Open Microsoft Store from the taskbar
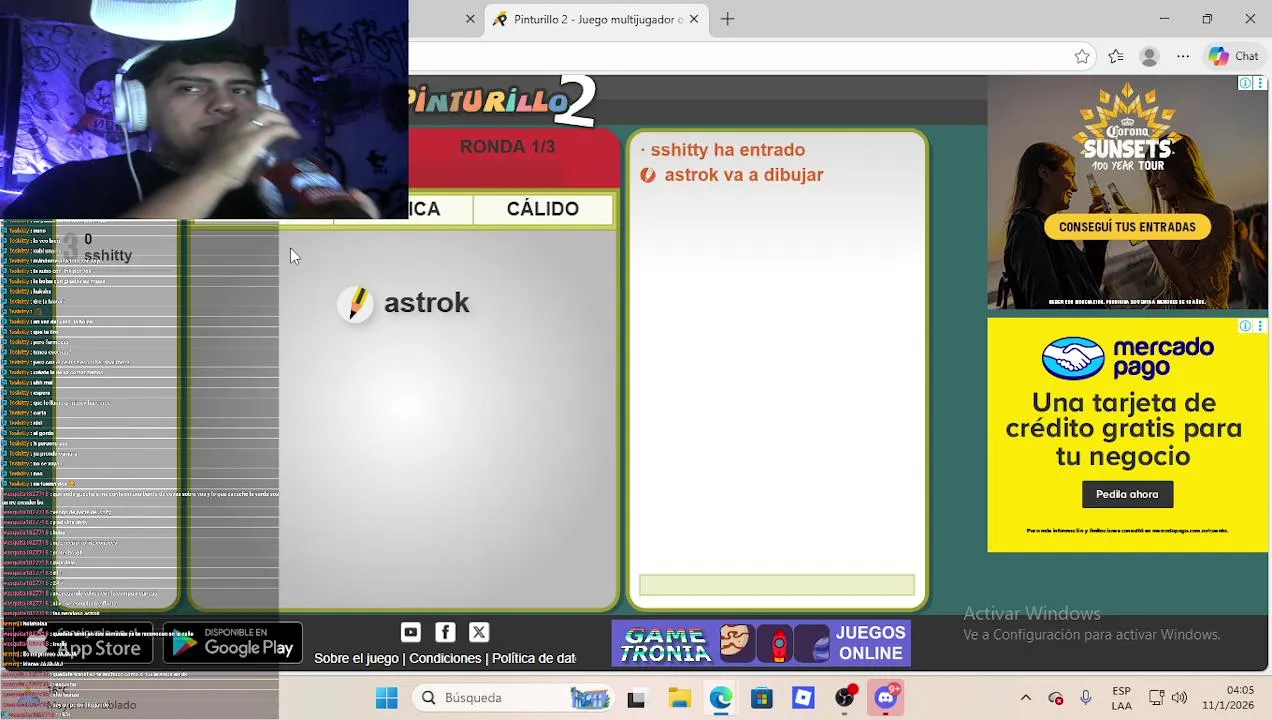 [762, 698]
